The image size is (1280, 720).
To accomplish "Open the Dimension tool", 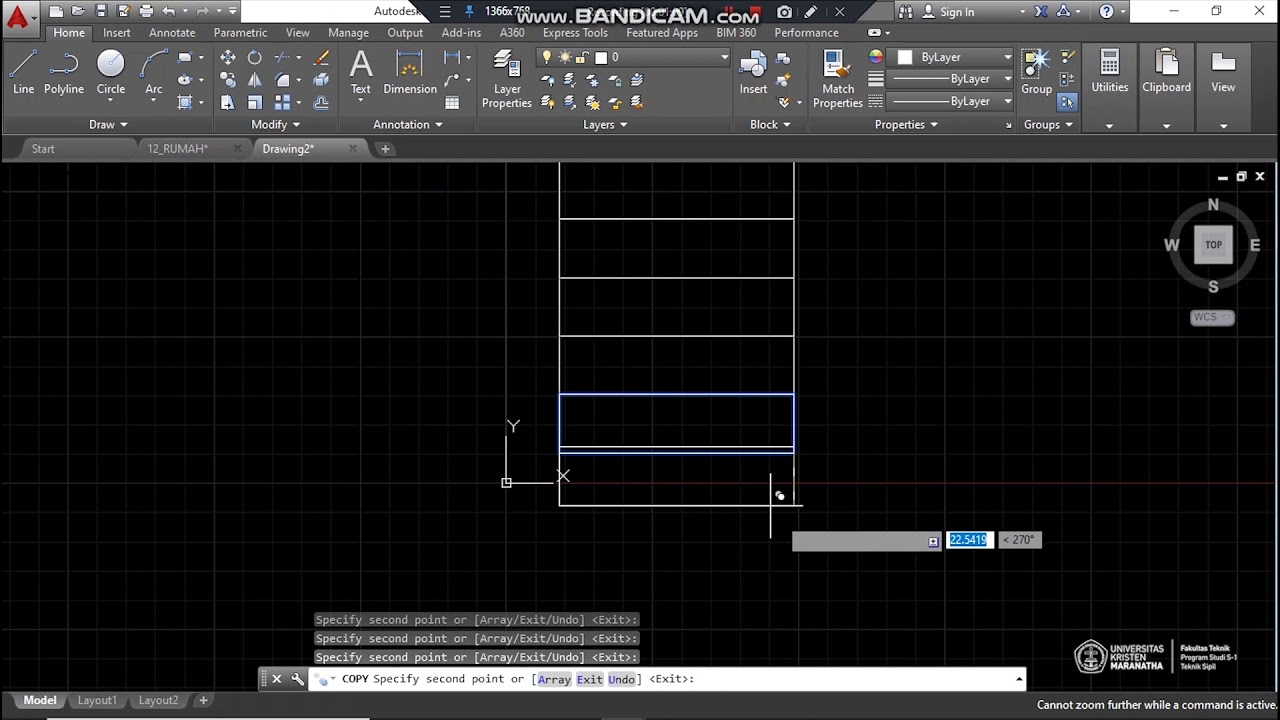I will (410, 73).
